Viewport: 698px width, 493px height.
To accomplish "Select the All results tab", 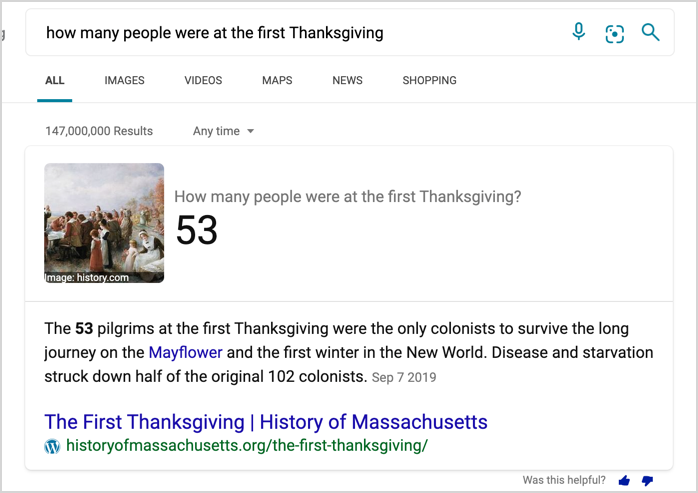I will coord(55,80).
